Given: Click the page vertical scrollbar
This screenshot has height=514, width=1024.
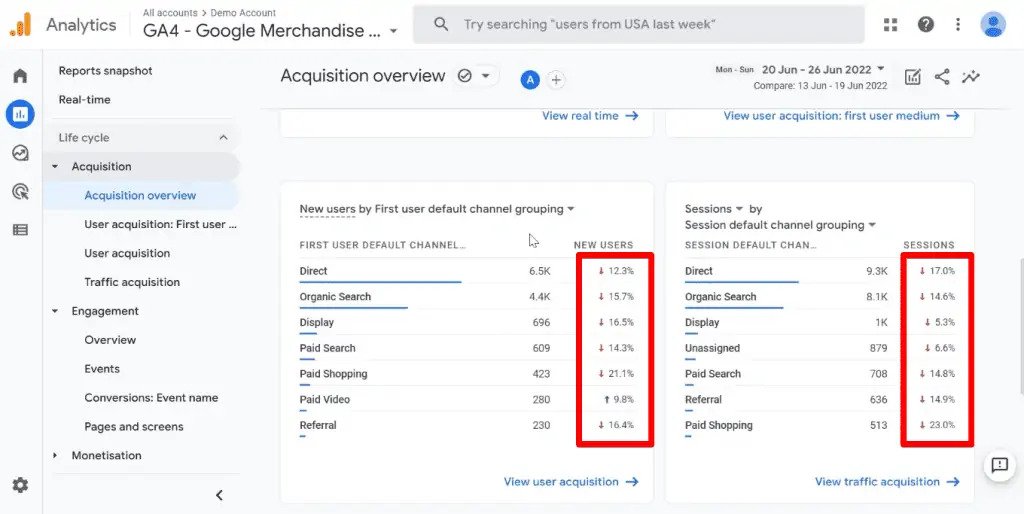Looking at the screenshot, I should (x=1021, y=326).
